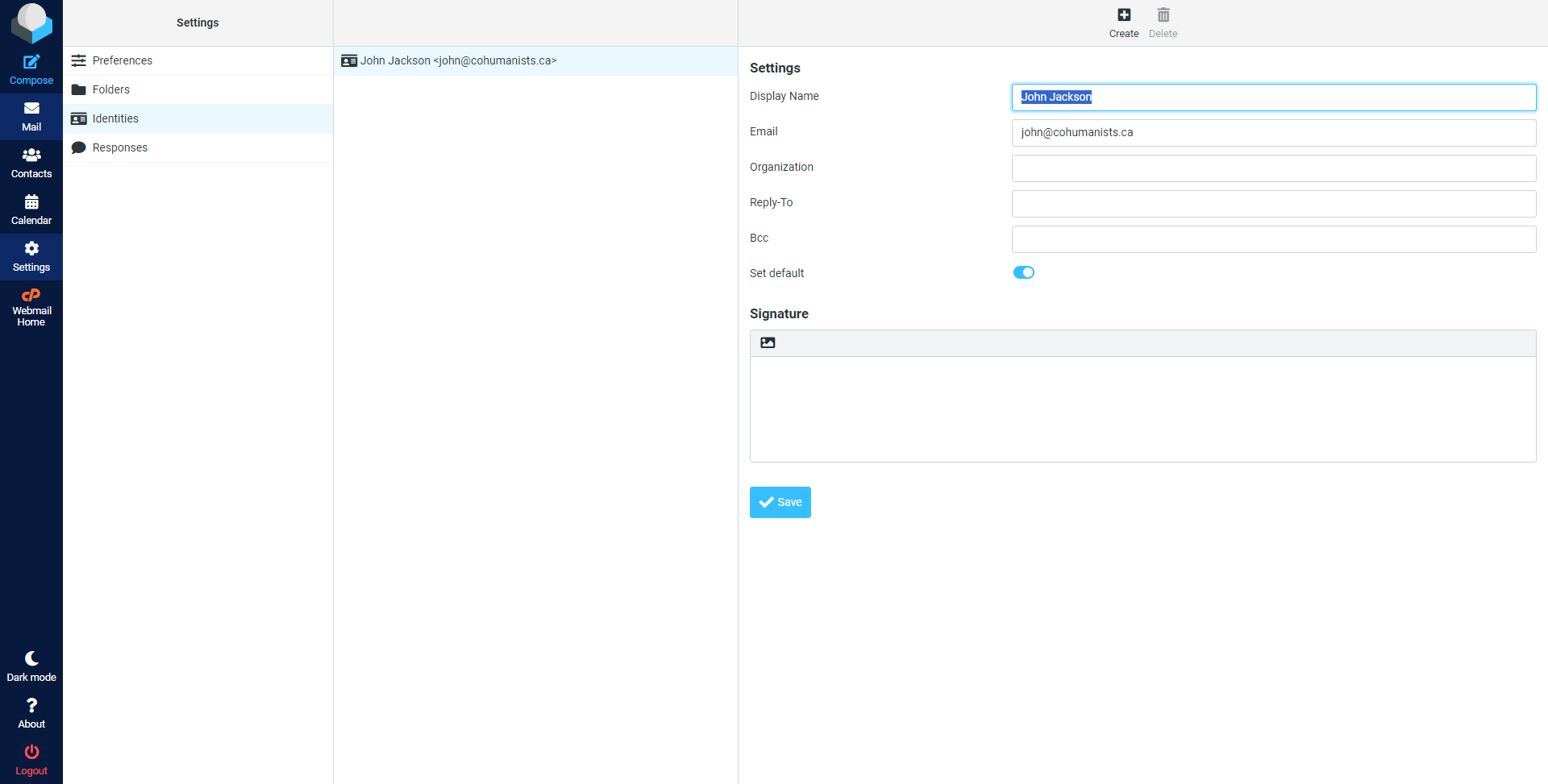Select Identities settings section
Viewport: 1548px width, 784px height.
[x=198, y=118]
